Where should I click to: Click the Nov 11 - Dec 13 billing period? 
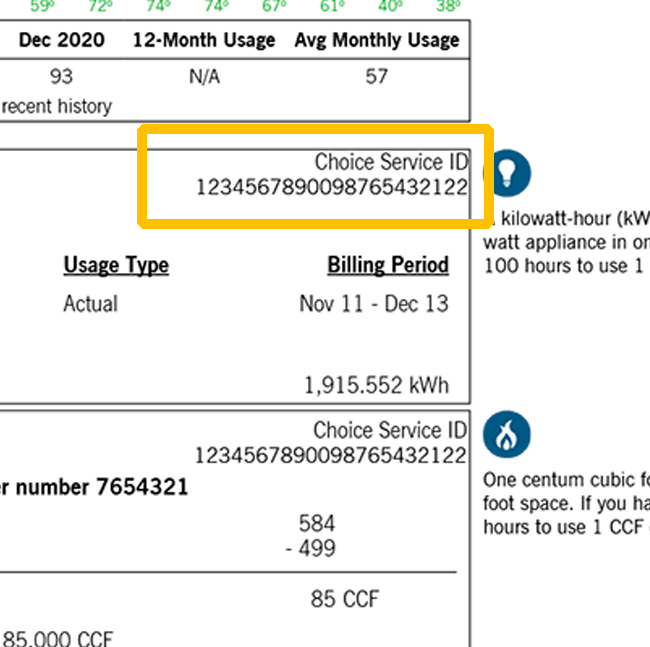tap(374, 303)
